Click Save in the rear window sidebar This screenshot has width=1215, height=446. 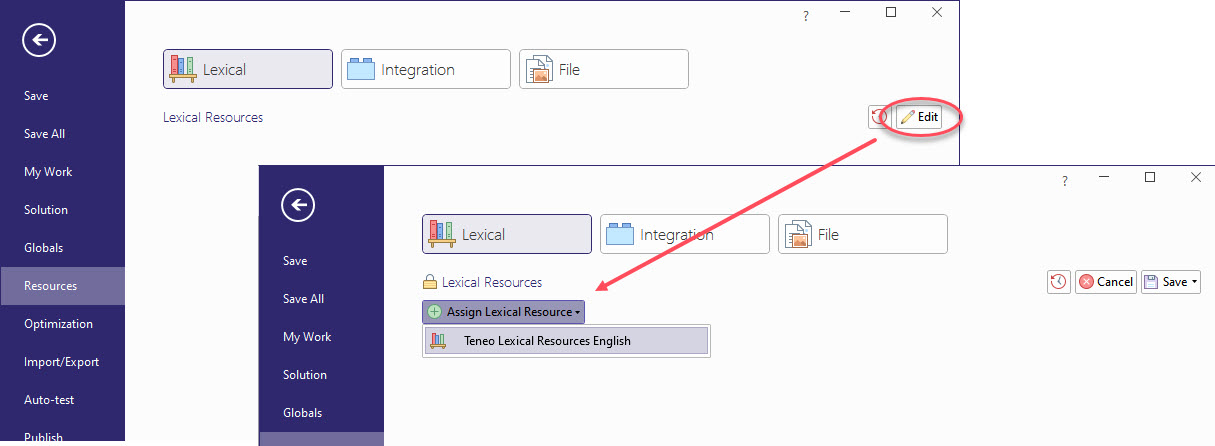[x=36, y=96]
